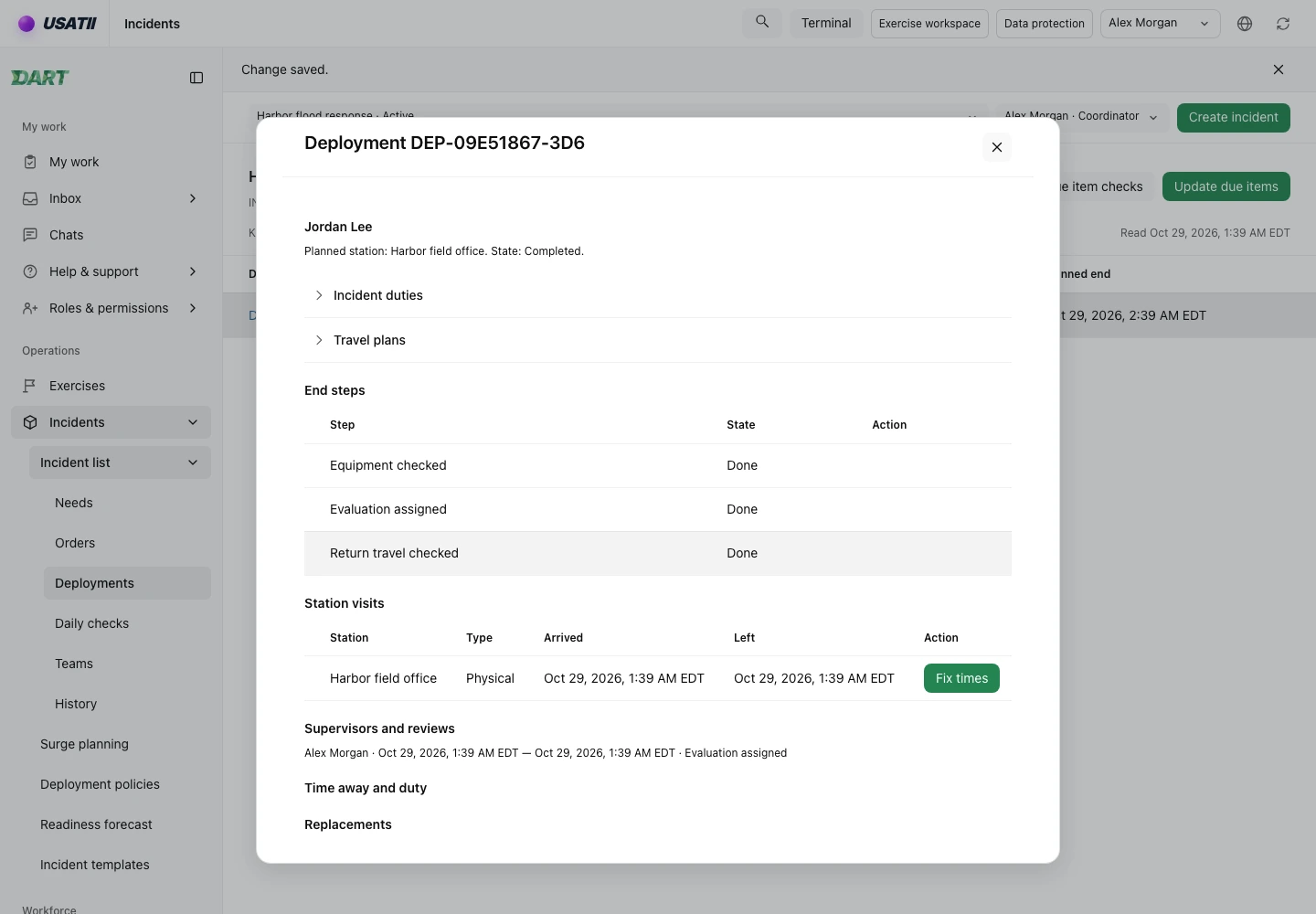Image resolution: width=1316 pixels, height=914 pixels.
Task: Expand Incident duties section
Action: click(658, 295)
